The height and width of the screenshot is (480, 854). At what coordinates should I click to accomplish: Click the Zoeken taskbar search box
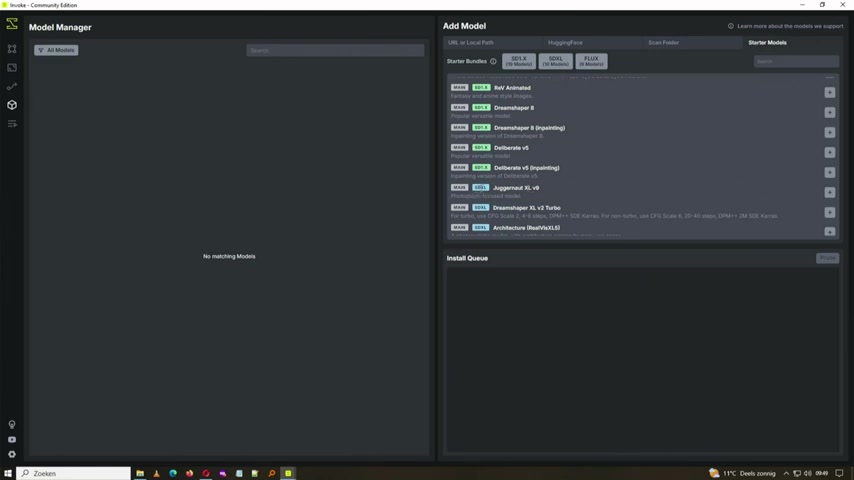(74, 473)
